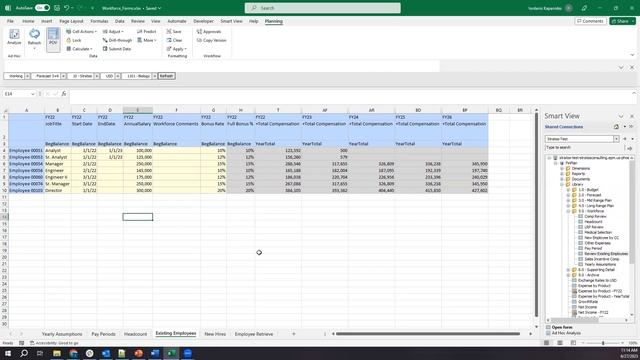
Task: Click the Insert Function fx icon
Action: pos(64,94)
